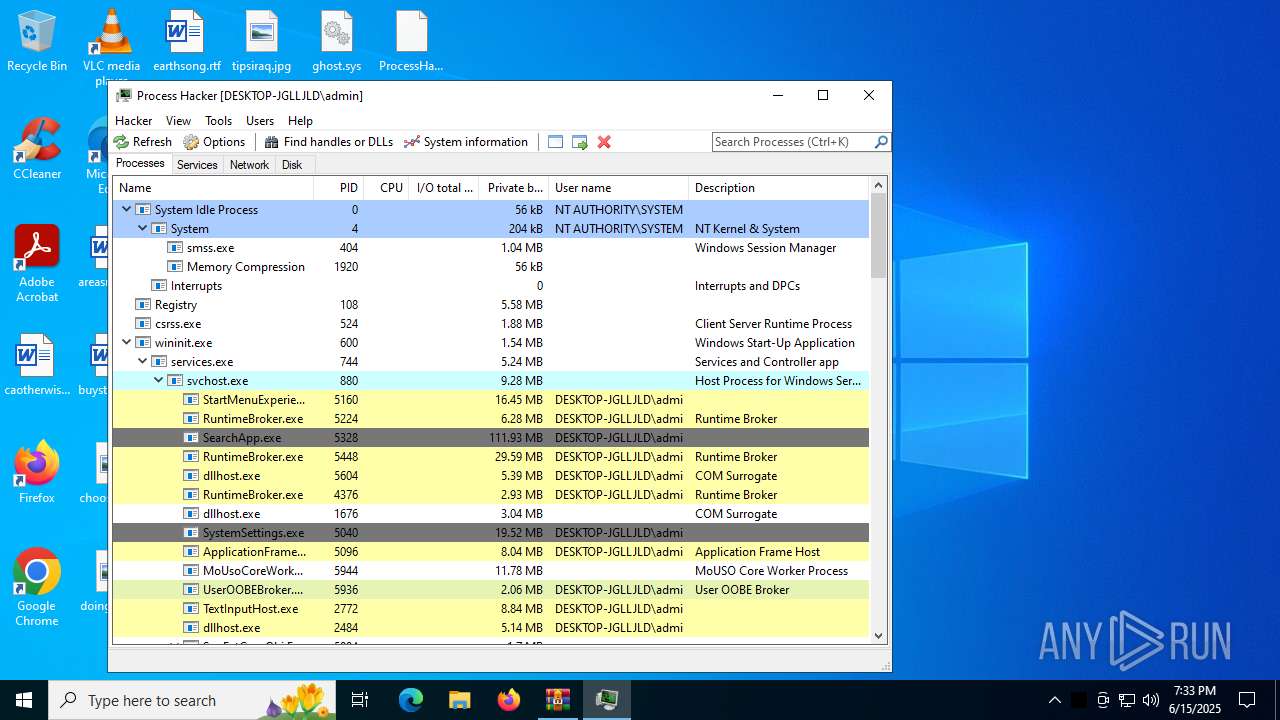
Task: Open Firefox desktop shortcut
Action: (37, 472)
